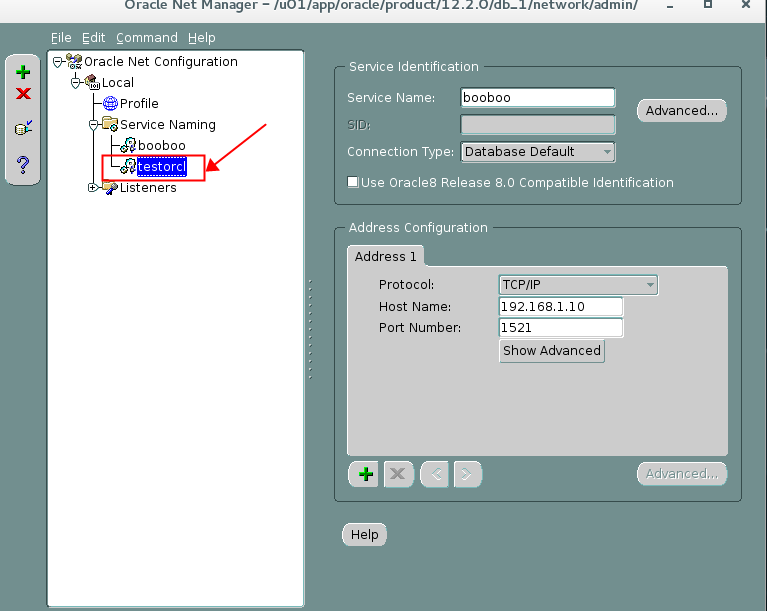Click the Show Advanced button
This screenshot has width=767, height=611.
point(551,351)
